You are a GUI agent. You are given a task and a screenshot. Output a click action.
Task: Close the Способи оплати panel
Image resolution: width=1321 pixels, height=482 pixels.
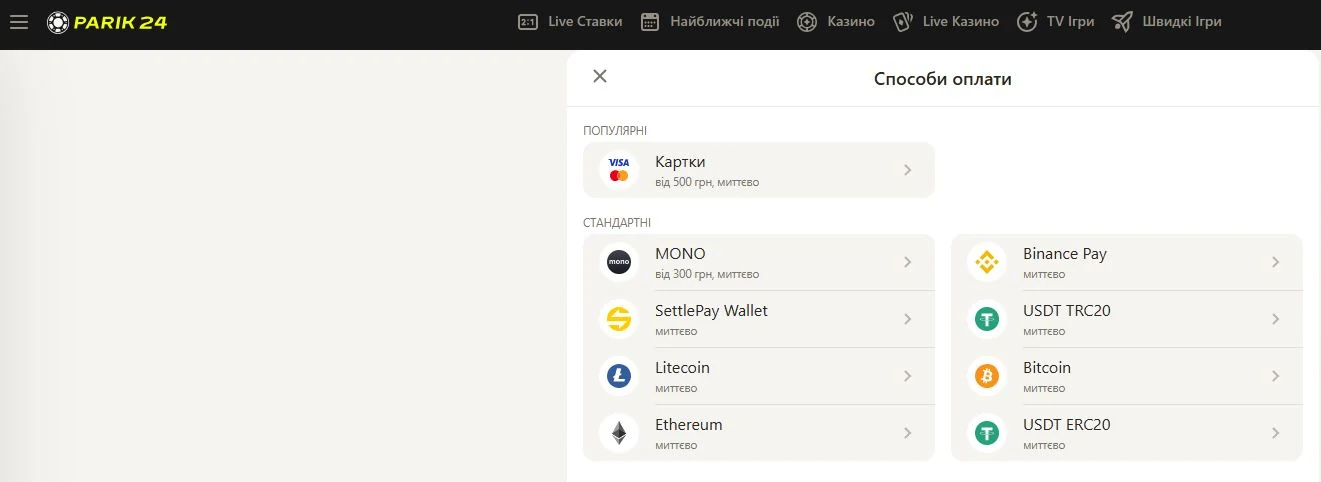(600, 76)
